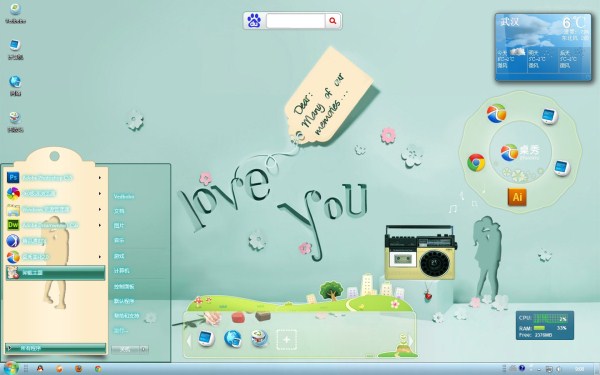
Task: Open 音乐 (Music) in the Start menu
Action: [x=119, y=240]
